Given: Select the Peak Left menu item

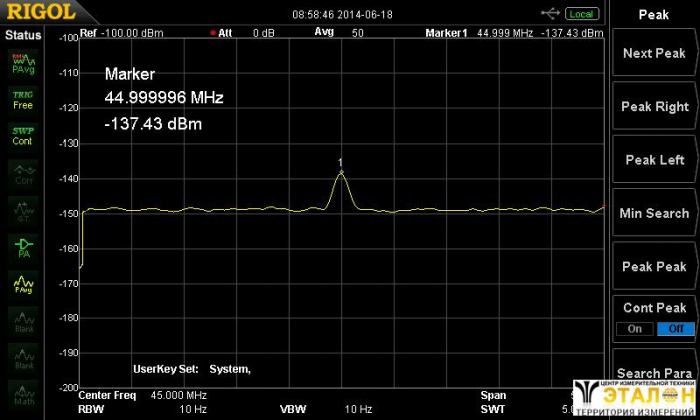Looking at the screenshot, I should [653, 160].
